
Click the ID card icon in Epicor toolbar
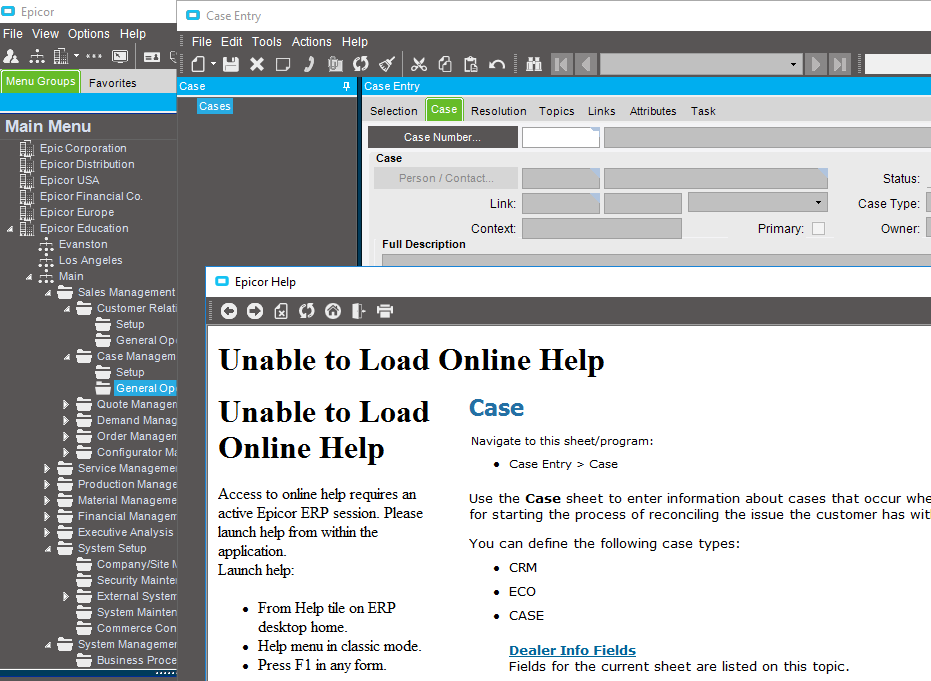(x=152, y=57)
